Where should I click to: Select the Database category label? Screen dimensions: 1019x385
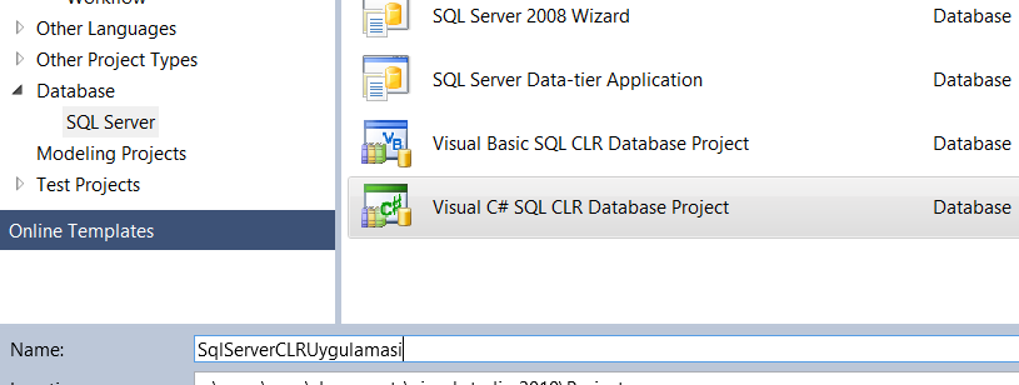(x=75, y=91)
